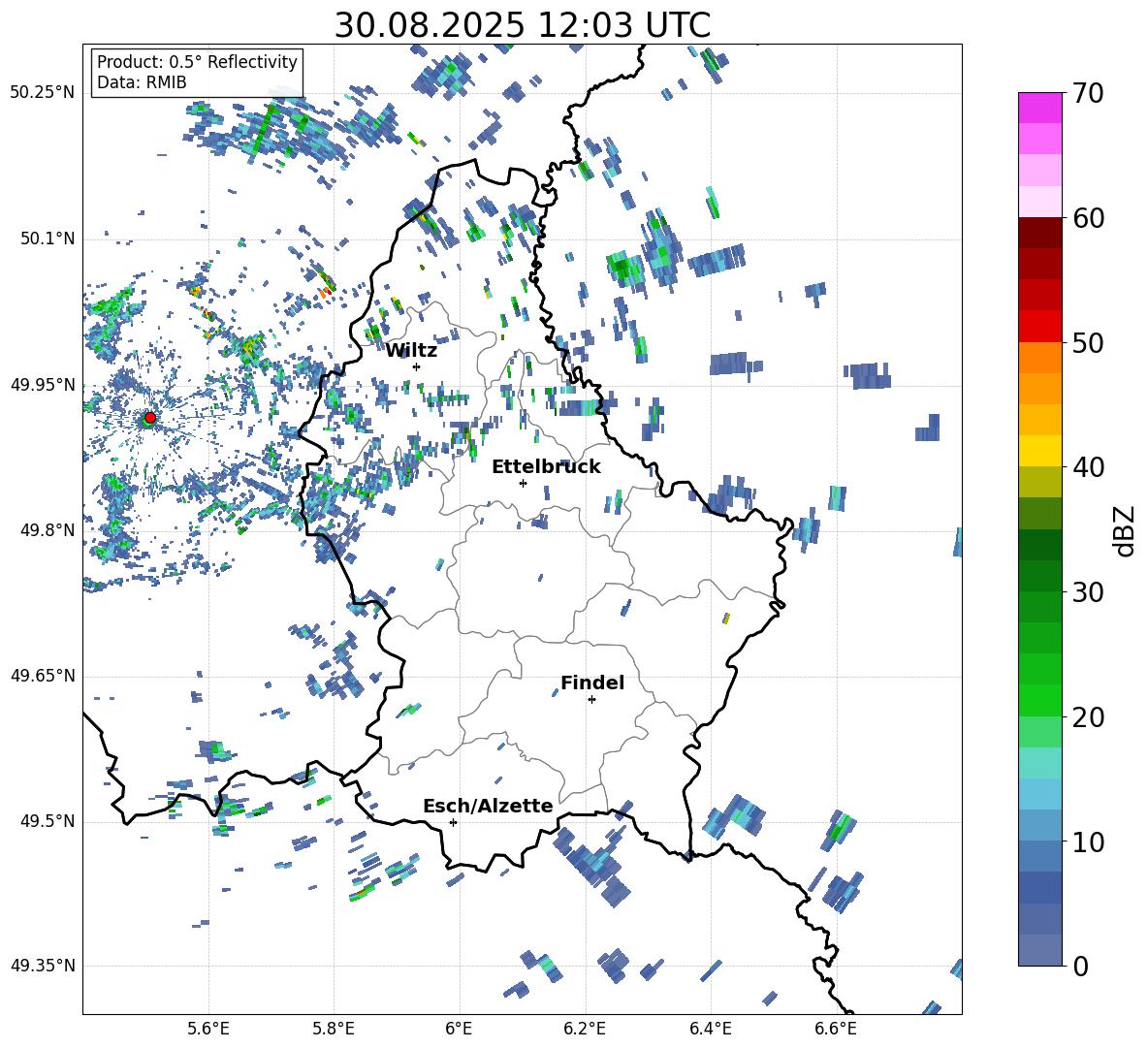Viewport: 1148px width, 1048px height.
Task: Click the 70 colorbar tick label
Action: pos(1088,93)
